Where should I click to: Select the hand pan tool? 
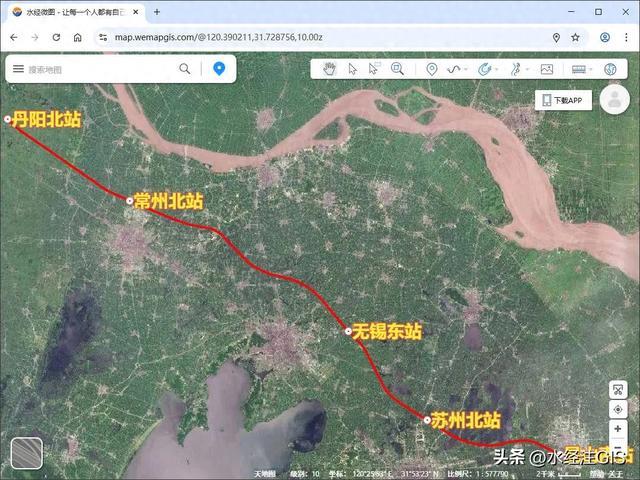329,69
